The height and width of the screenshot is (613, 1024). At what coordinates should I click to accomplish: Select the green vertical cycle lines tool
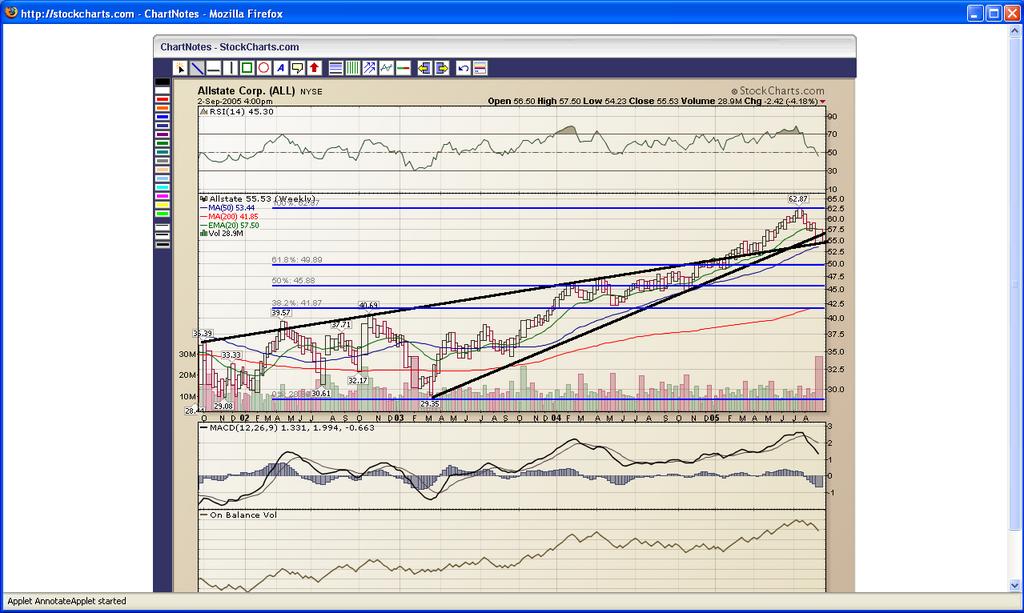pos(353,68)
